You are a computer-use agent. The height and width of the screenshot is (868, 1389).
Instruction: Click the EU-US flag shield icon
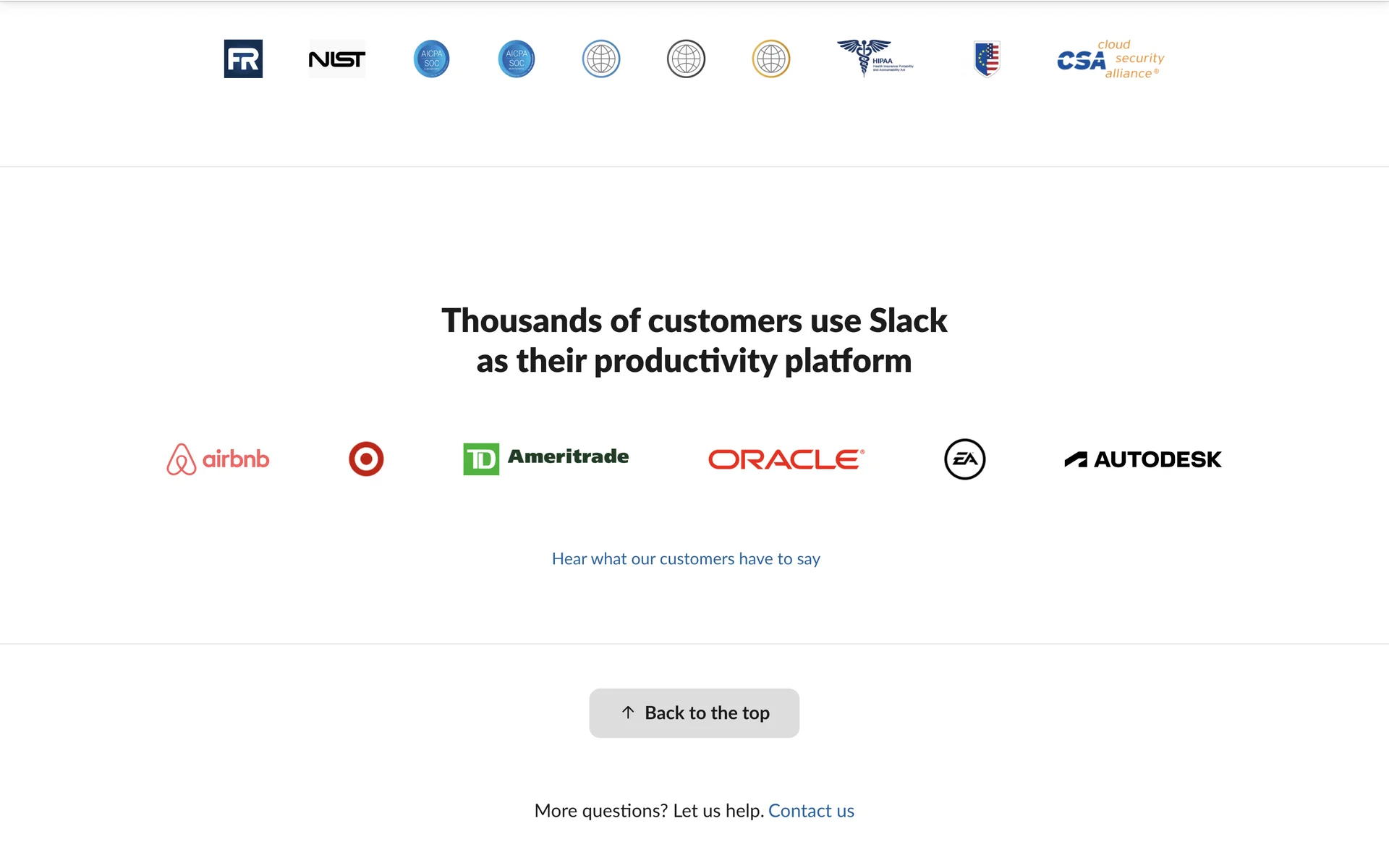pos(987,59)
